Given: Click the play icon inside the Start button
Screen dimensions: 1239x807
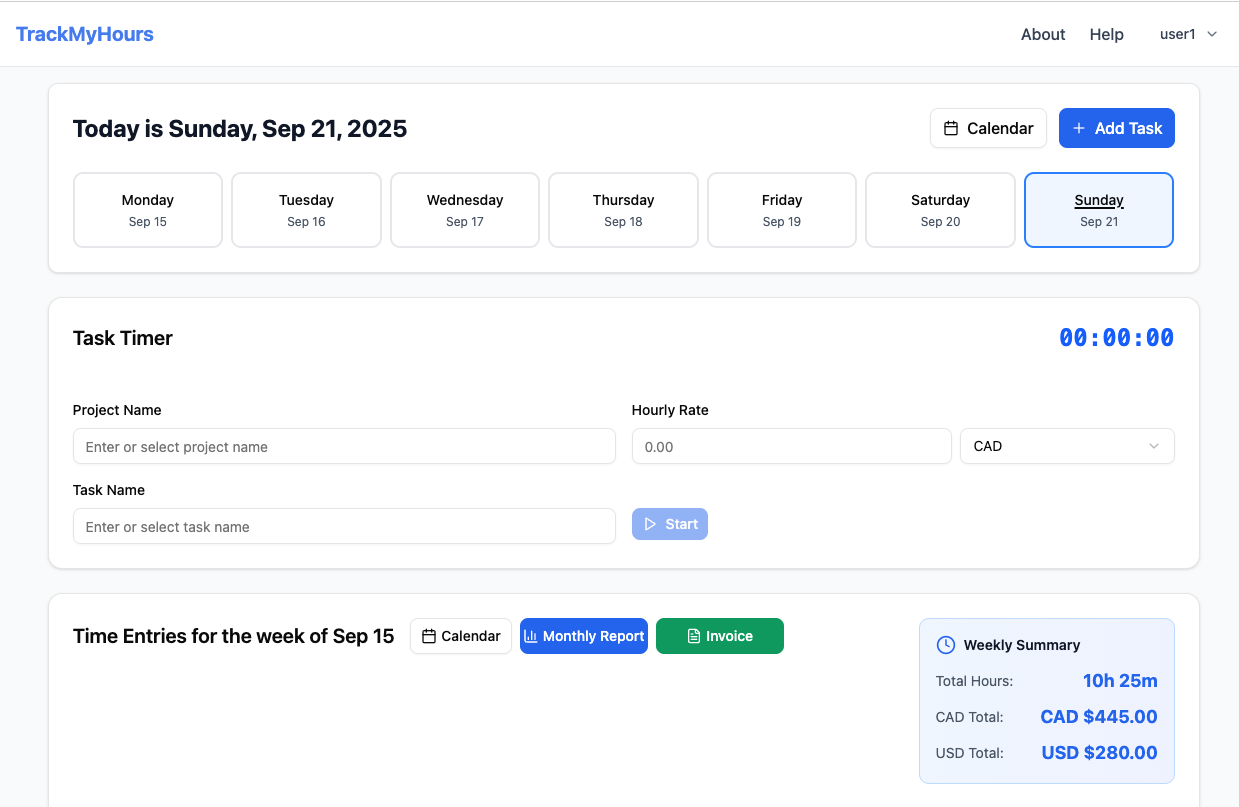Looking at the screenshot, I should (x=652, y=523).
